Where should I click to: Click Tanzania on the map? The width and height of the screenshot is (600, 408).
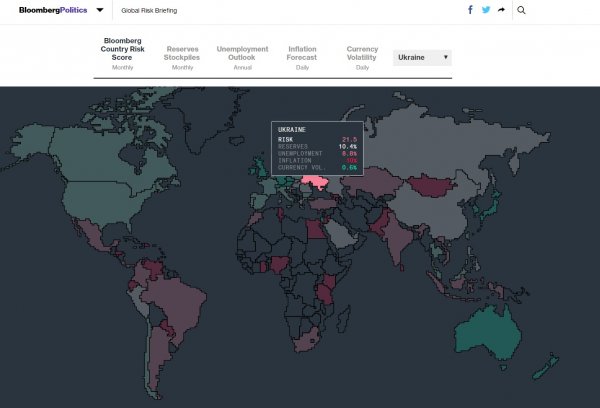pyautogui.click(x=325, y=294)
